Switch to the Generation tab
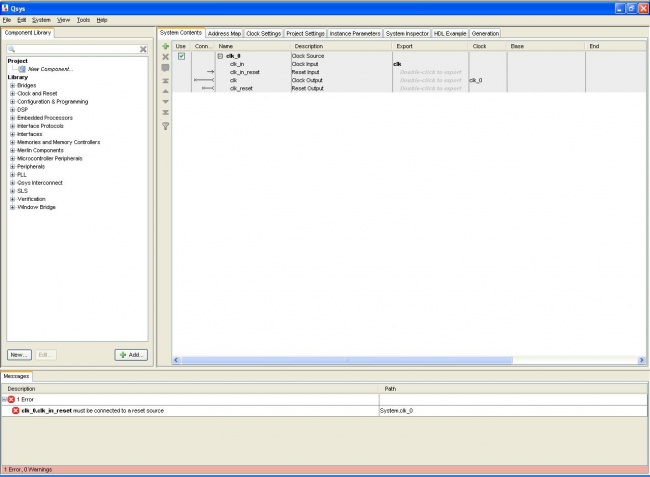The width and height of the screenshot is (650, 477). pyautogui.click(x=485, y=34)
